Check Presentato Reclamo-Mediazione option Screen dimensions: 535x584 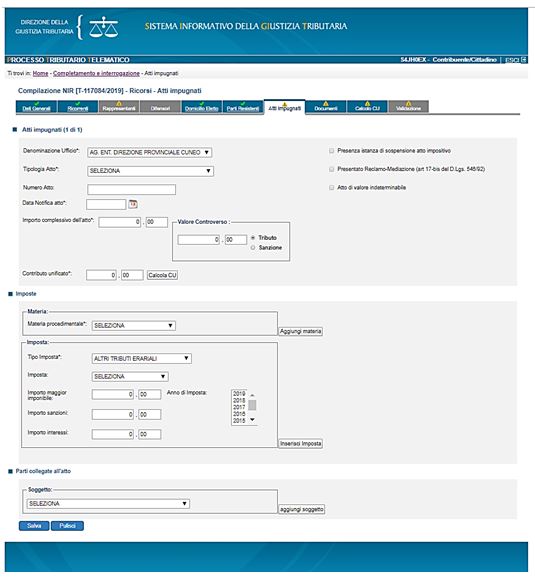pos(331,169)
